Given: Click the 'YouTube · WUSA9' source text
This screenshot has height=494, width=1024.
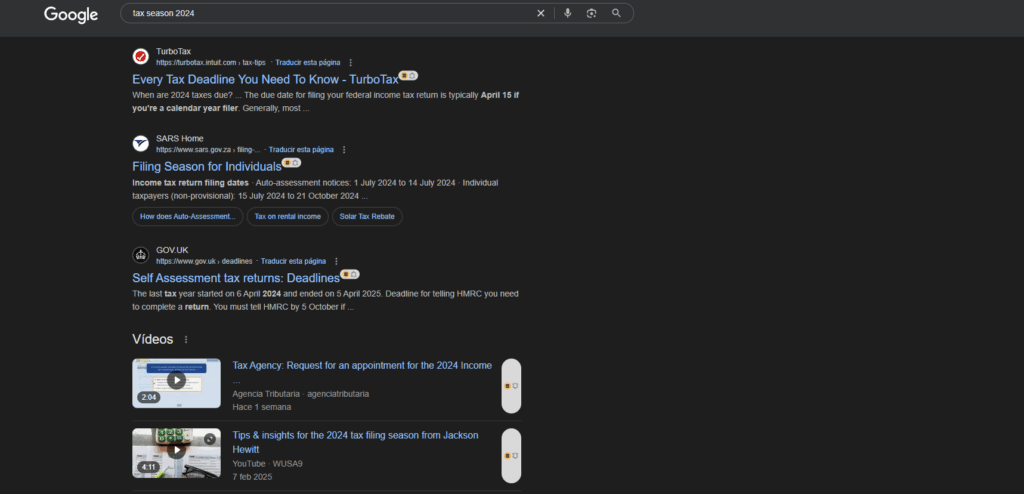Looking at the screenshot, I should coord(268,464).
